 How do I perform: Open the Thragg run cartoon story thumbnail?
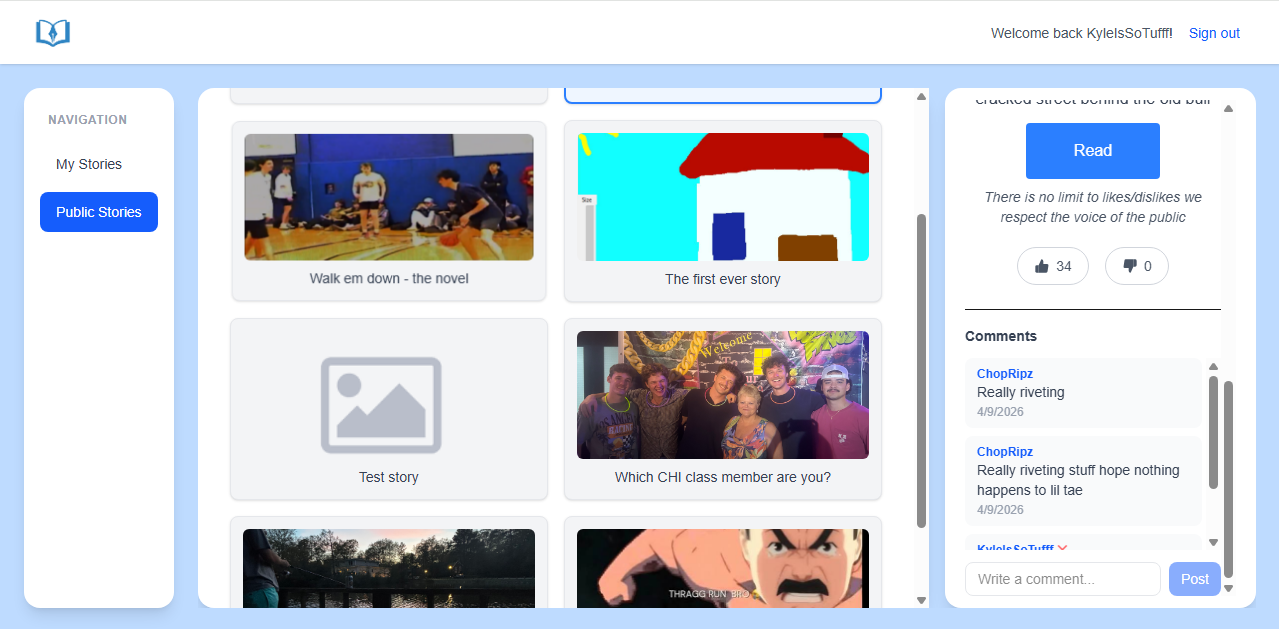723,568
